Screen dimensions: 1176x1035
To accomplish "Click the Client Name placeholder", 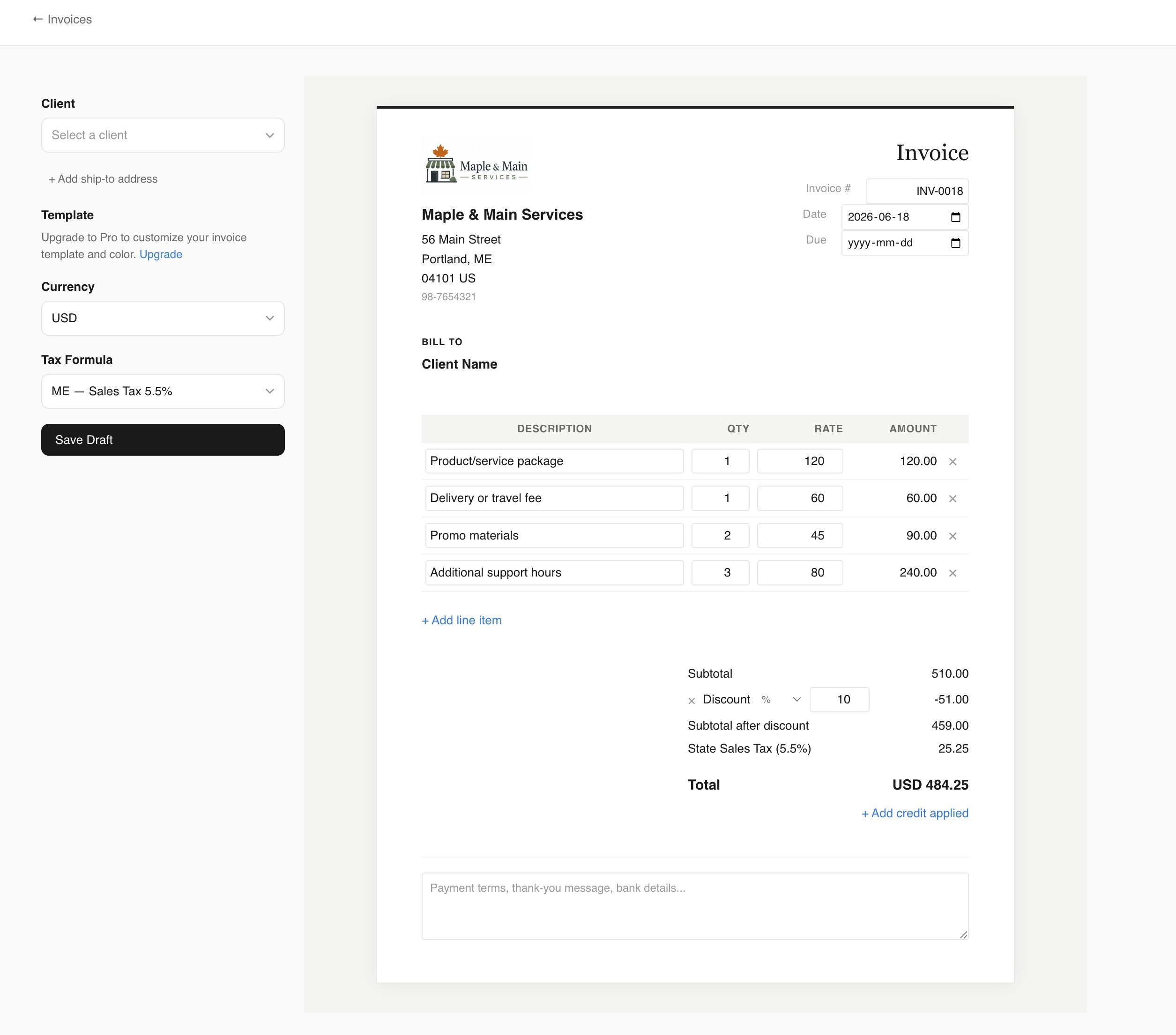I will coord(459,364).
